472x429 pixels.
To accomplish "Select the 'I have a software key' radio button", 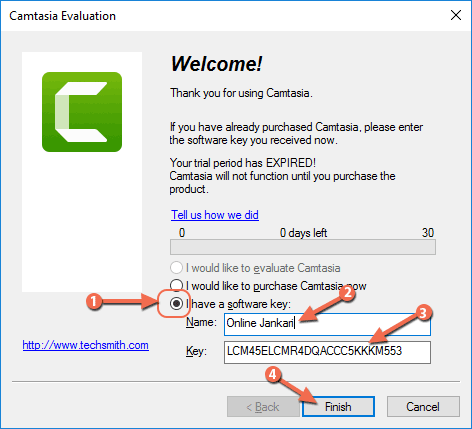I will [176, 304].
